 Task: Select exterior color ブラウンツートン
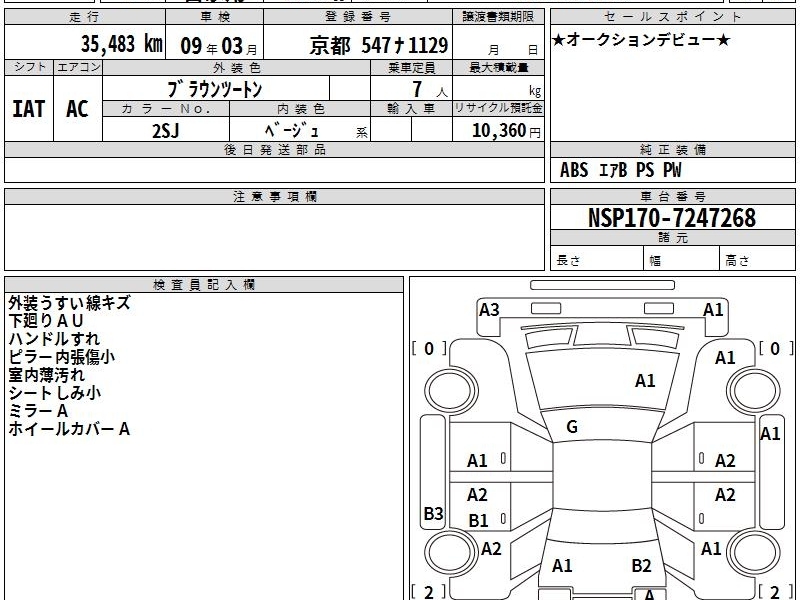click(215, 90)
